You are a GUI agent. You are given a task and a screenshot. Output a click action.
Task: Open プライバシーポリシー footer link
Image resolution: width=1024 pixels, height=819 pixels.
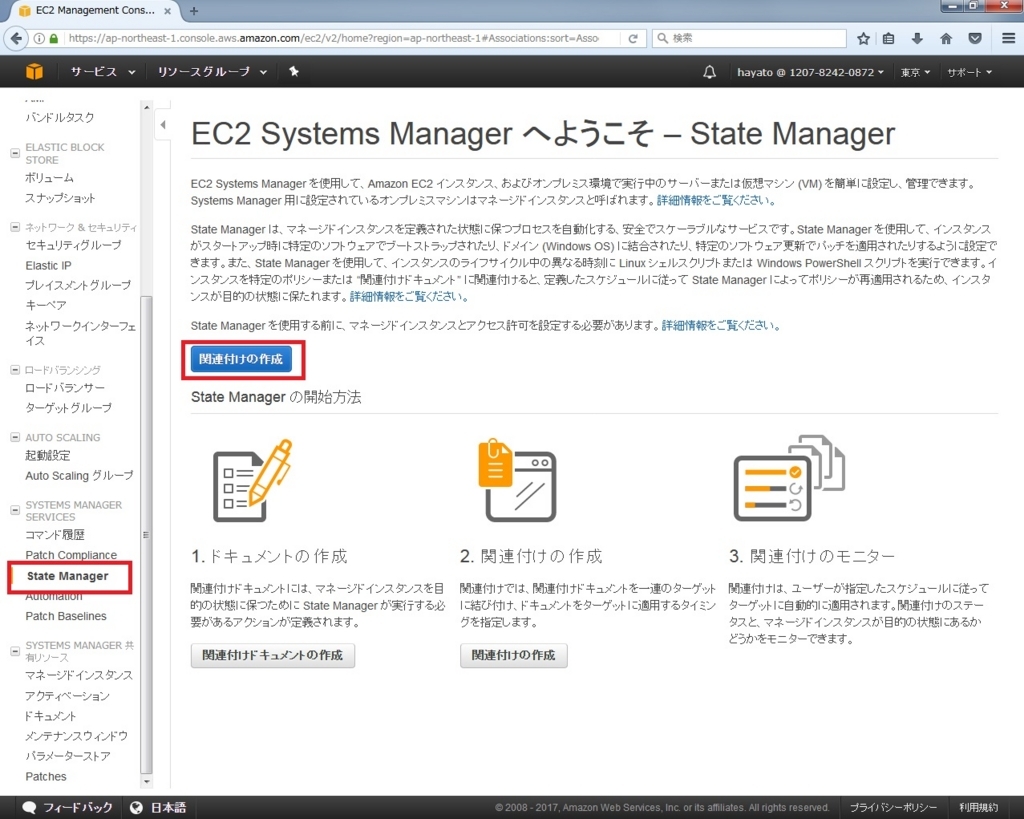point(893,807)
